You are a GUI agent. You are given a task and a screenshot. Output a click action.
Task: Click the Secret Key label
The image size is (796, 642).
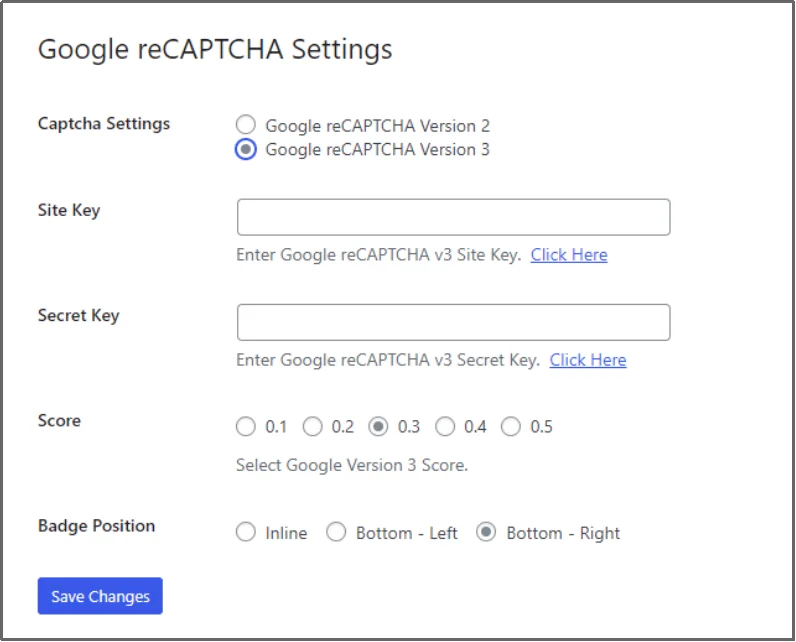coord(79,315)
